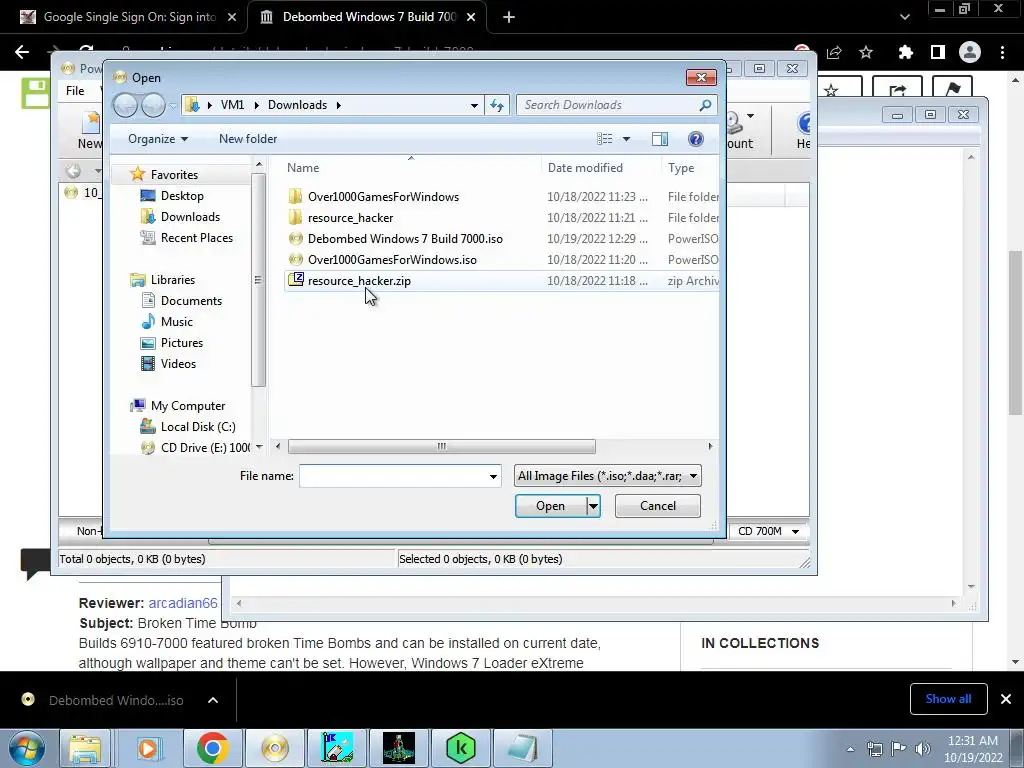
Task: Open the Over1000GamesForWindows folder
Action: (383, 197)
